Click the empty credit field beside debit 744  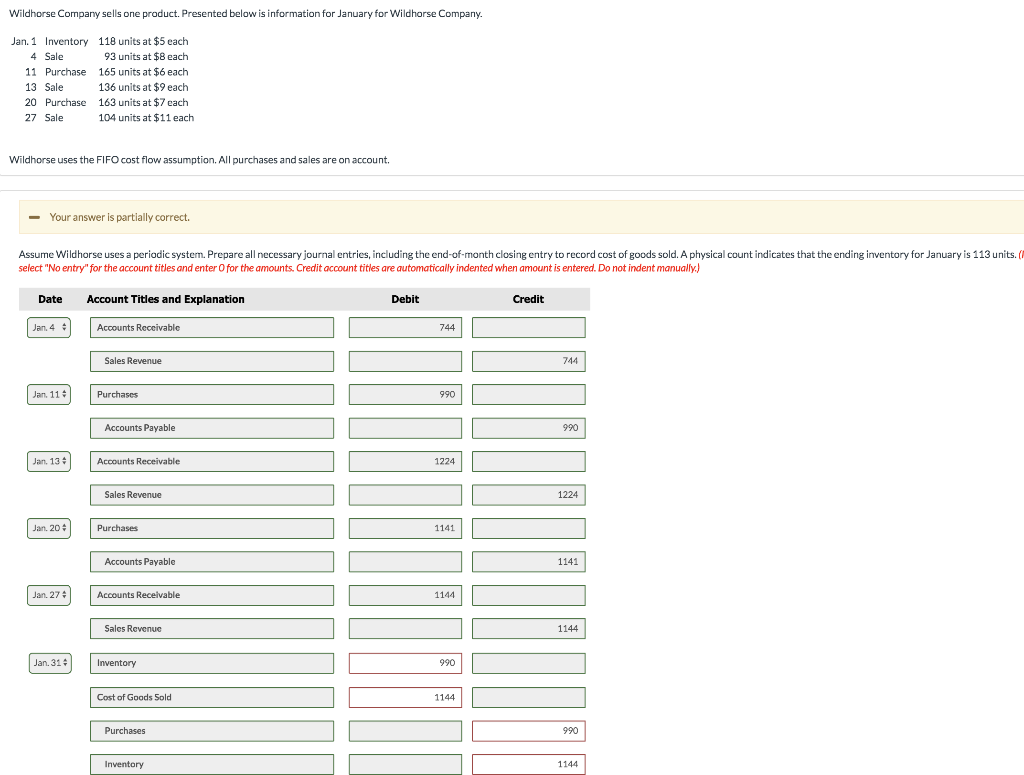pos(528,327)
